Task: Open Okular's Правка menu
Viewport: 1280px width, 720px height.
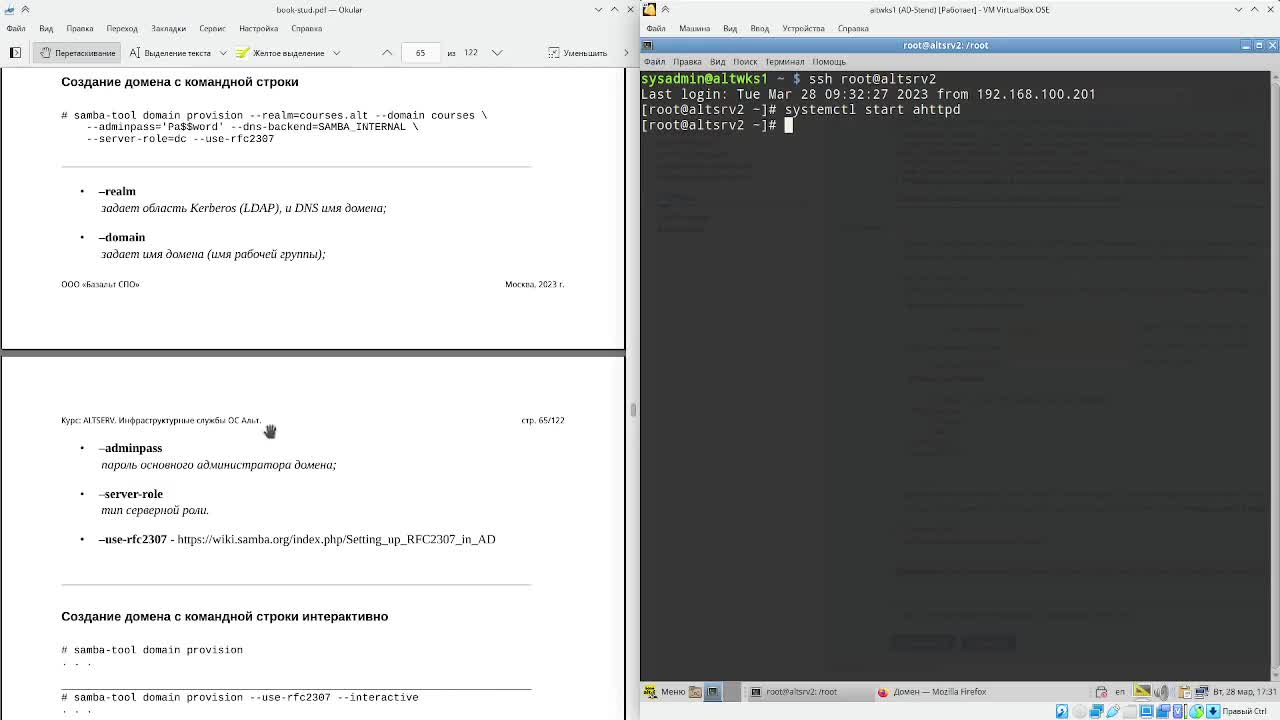Action: [79, 28]
